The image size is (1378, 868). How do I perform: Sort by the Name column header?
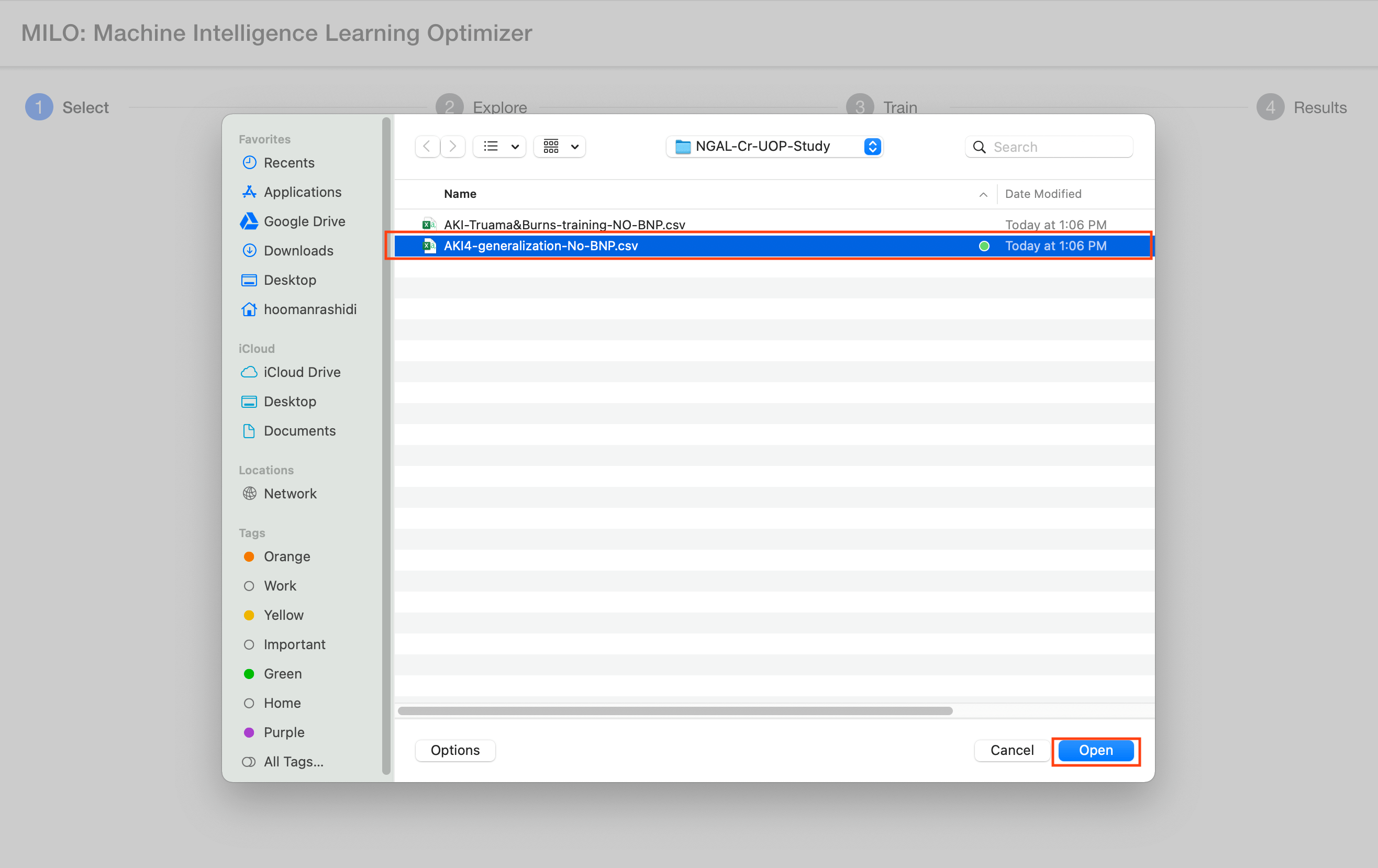460,193
